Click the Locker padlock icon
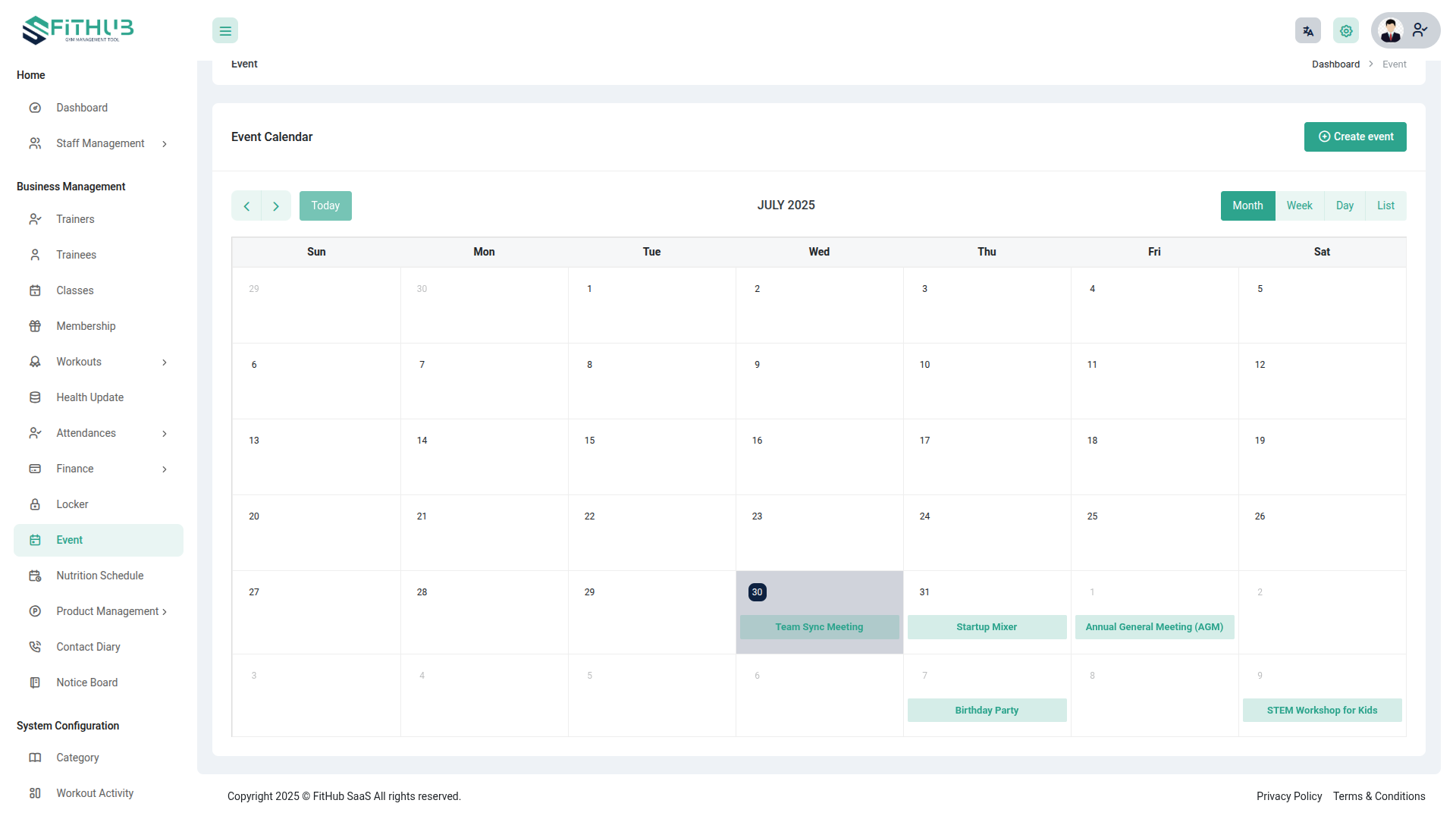The width and height of the screenshot is (1456, 819). 35,504
